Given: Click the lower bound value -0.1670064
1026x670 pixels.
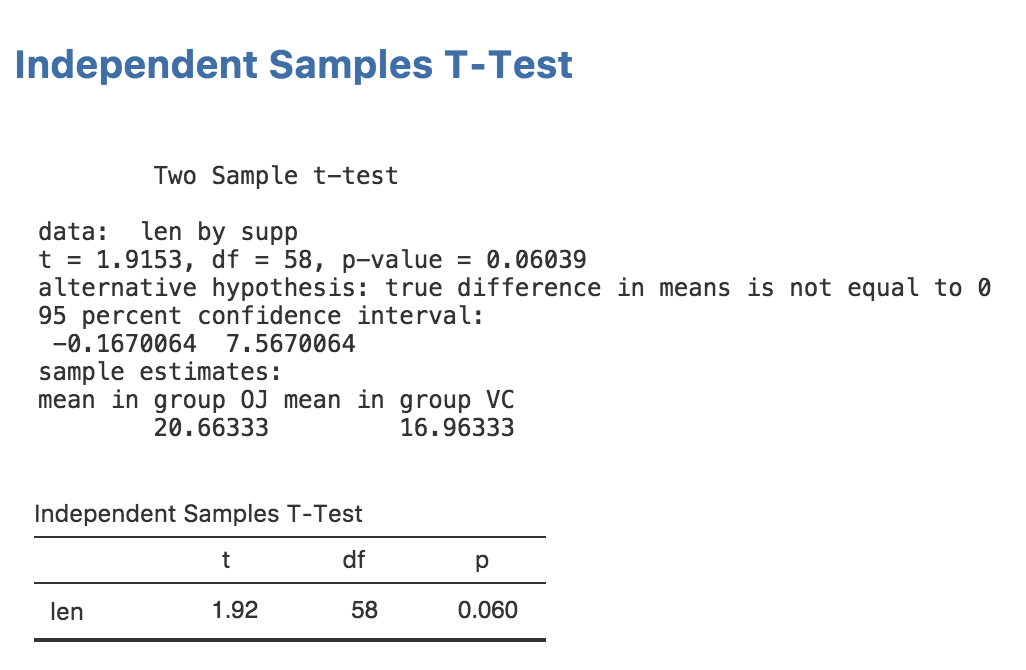Looking at the screenshot, I should coord(124,344).
